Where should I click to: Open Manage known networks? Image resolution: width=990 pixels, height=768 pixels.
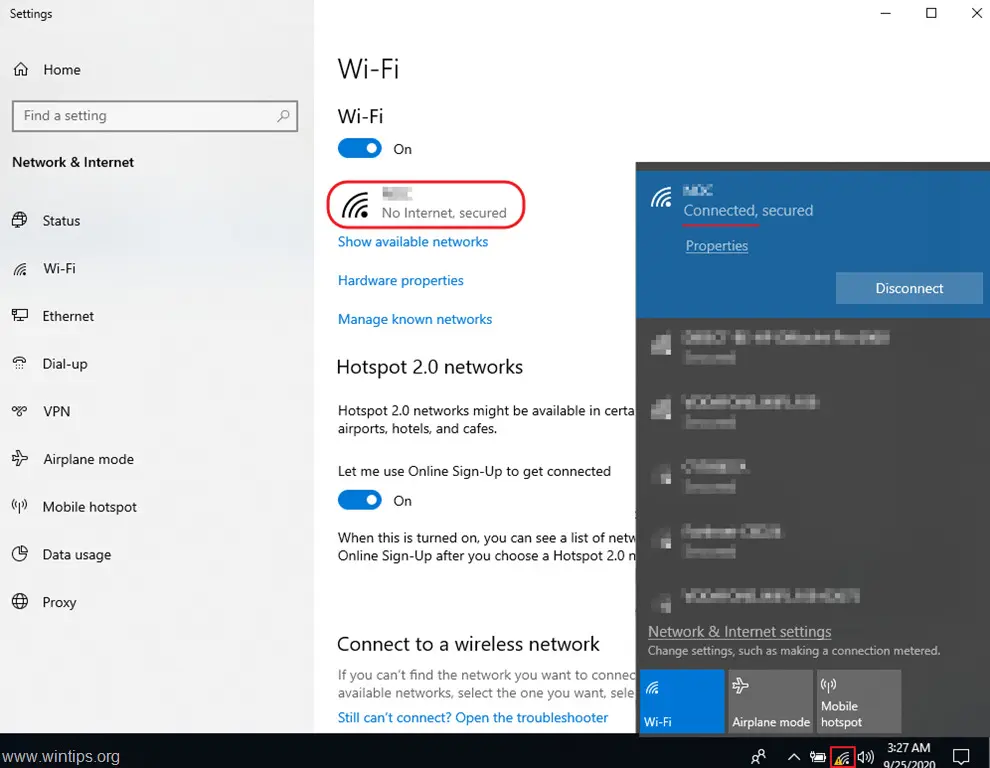(415, 320)
